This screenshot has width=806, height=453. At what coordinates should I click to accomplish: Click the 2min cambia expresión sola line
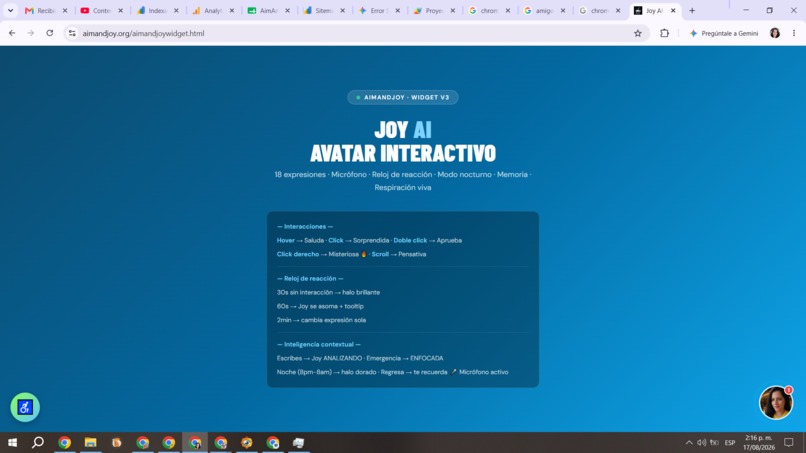point(321,320)
